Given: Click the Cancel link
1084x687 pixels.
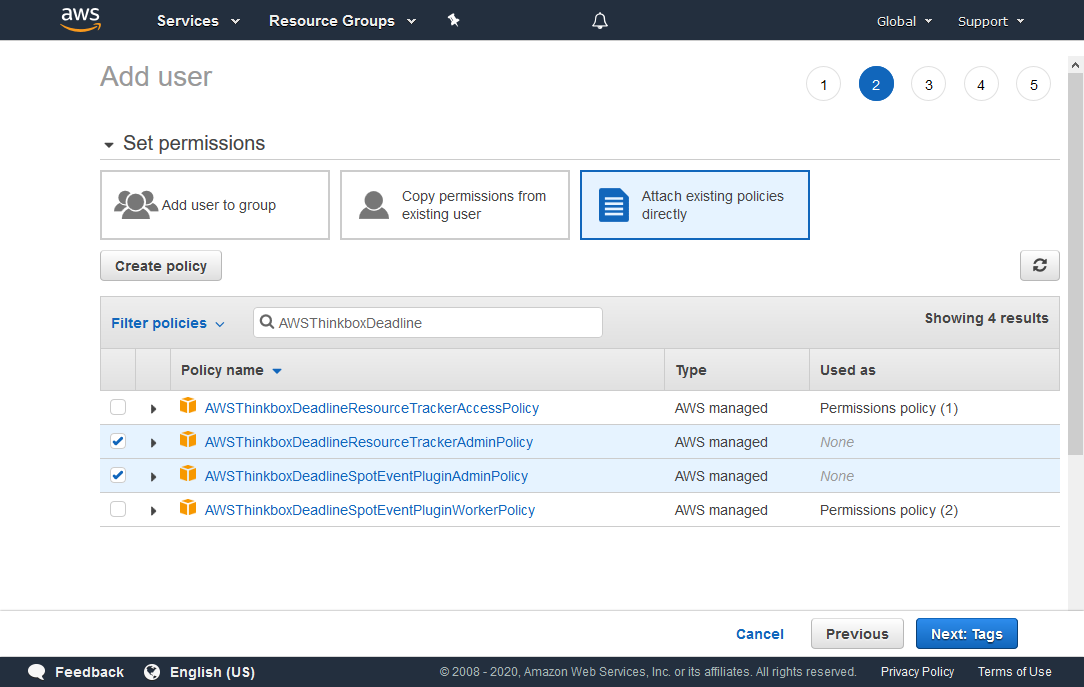Looking at the screenshot, I should point(760,634).
